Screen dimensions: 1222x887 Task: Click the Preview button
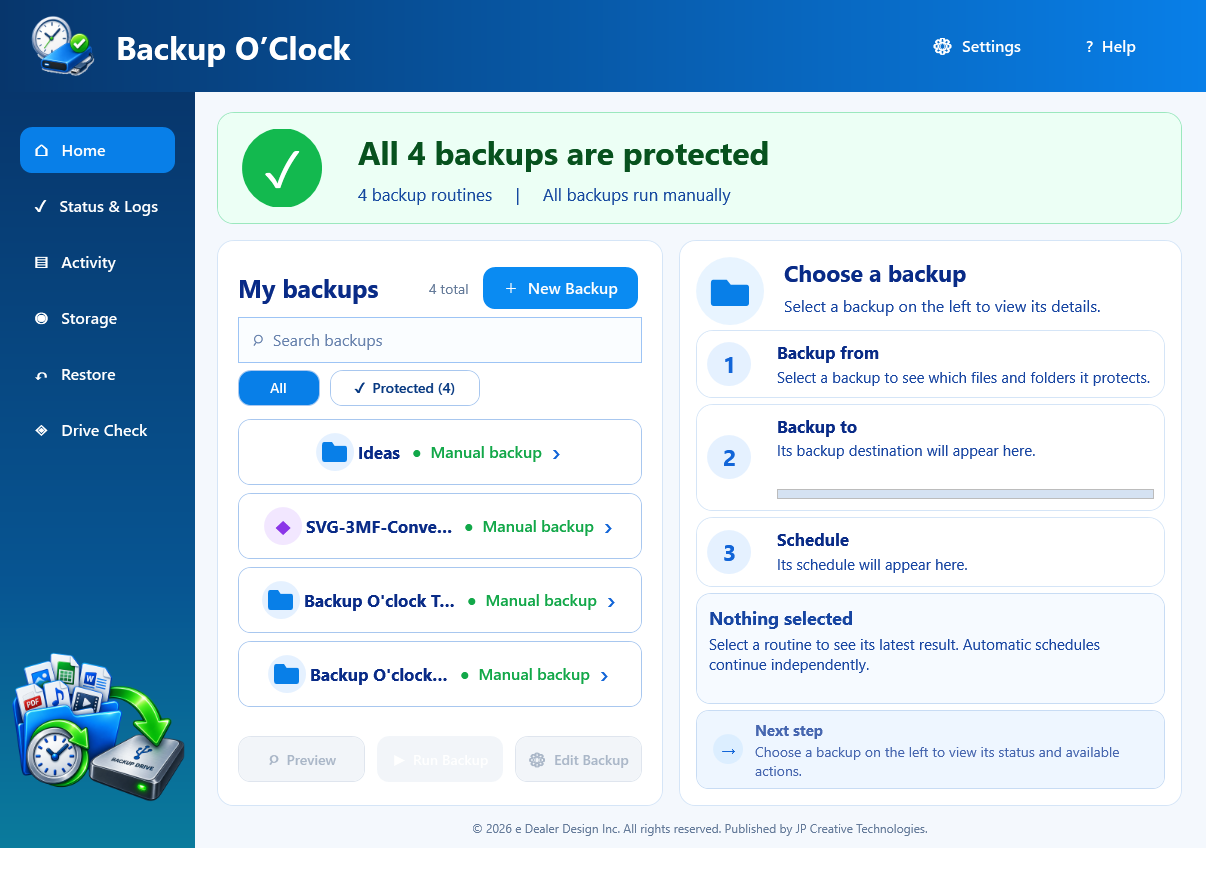pos(301,760)
